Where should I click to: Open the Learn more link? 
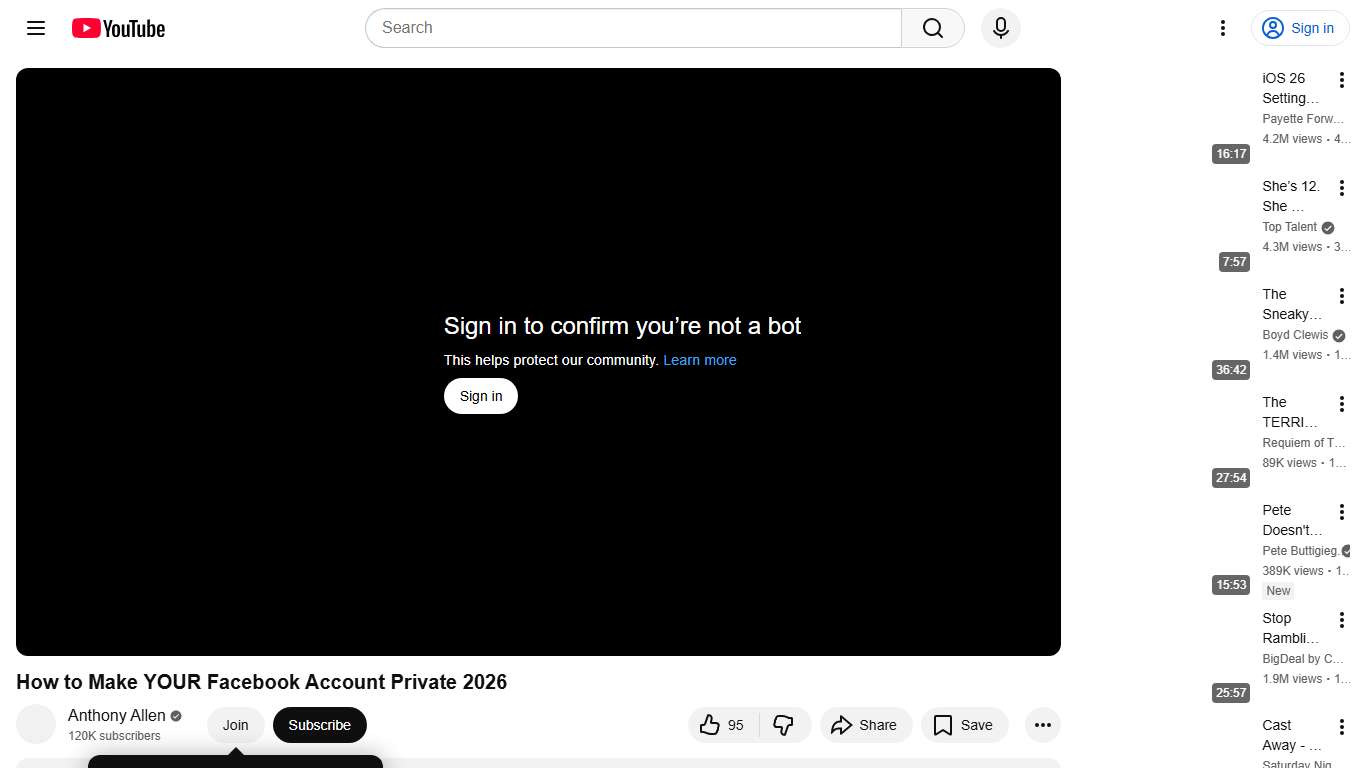click(700, 360)
